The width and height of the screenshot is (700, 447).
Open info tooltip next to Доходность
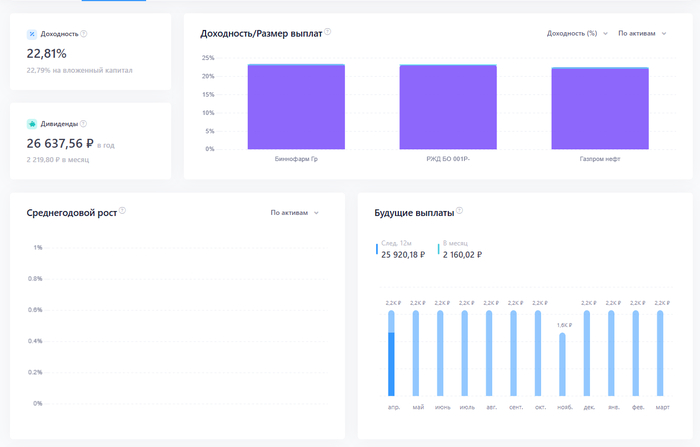coord(84,34)
